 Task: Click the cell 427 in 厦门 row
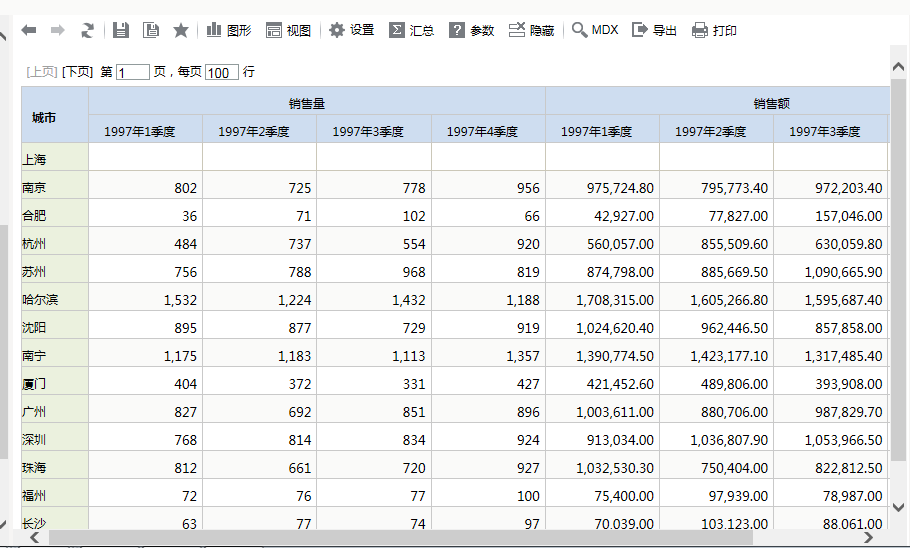(489, 381)
